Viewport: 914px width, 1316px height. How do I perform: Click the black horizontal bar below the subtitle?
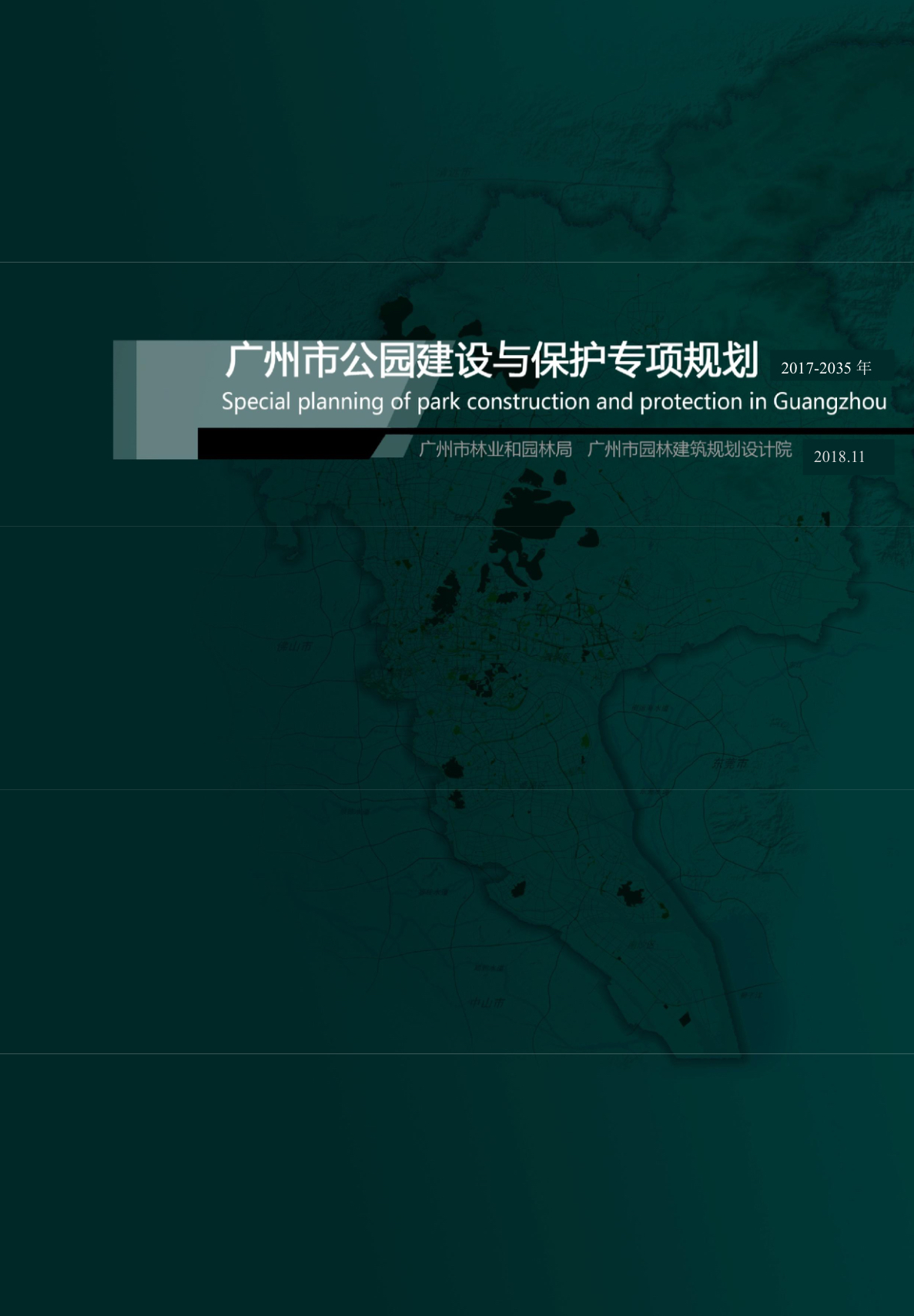[285, 444]
